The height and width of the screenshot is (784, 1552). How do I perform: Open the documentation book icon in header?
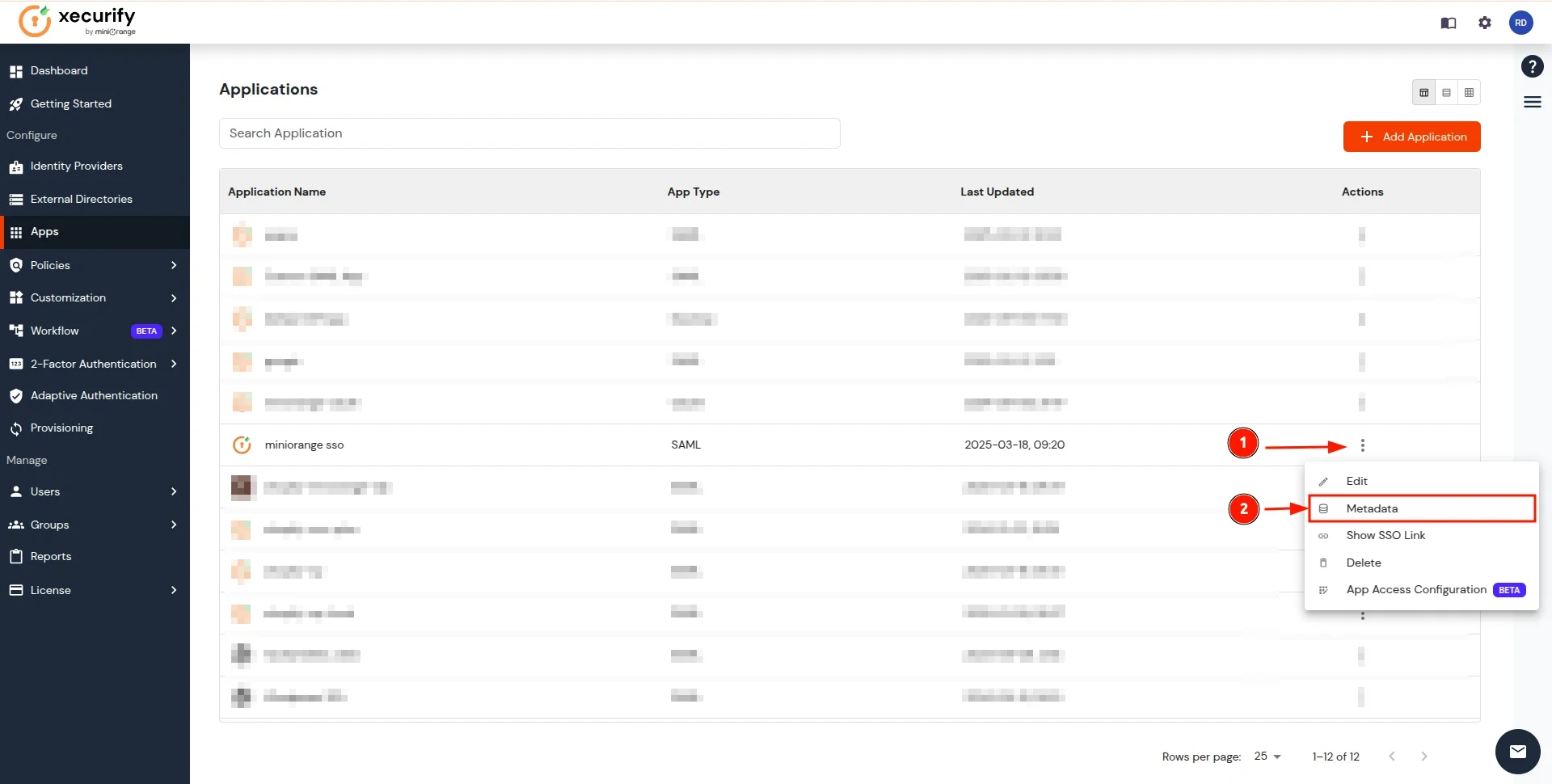pos(1449,23)
